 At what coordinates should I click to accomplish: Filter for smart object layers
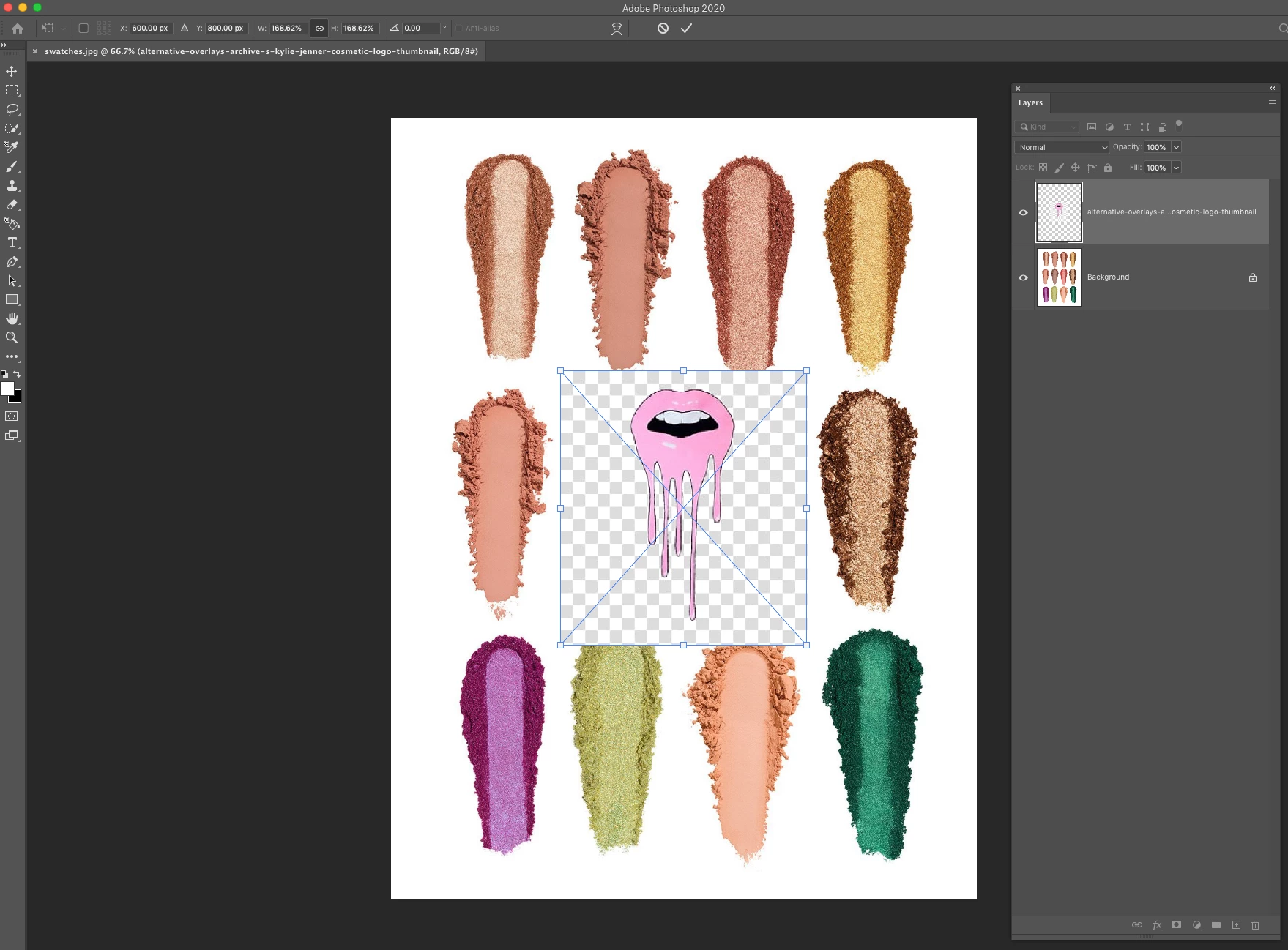1162,127
